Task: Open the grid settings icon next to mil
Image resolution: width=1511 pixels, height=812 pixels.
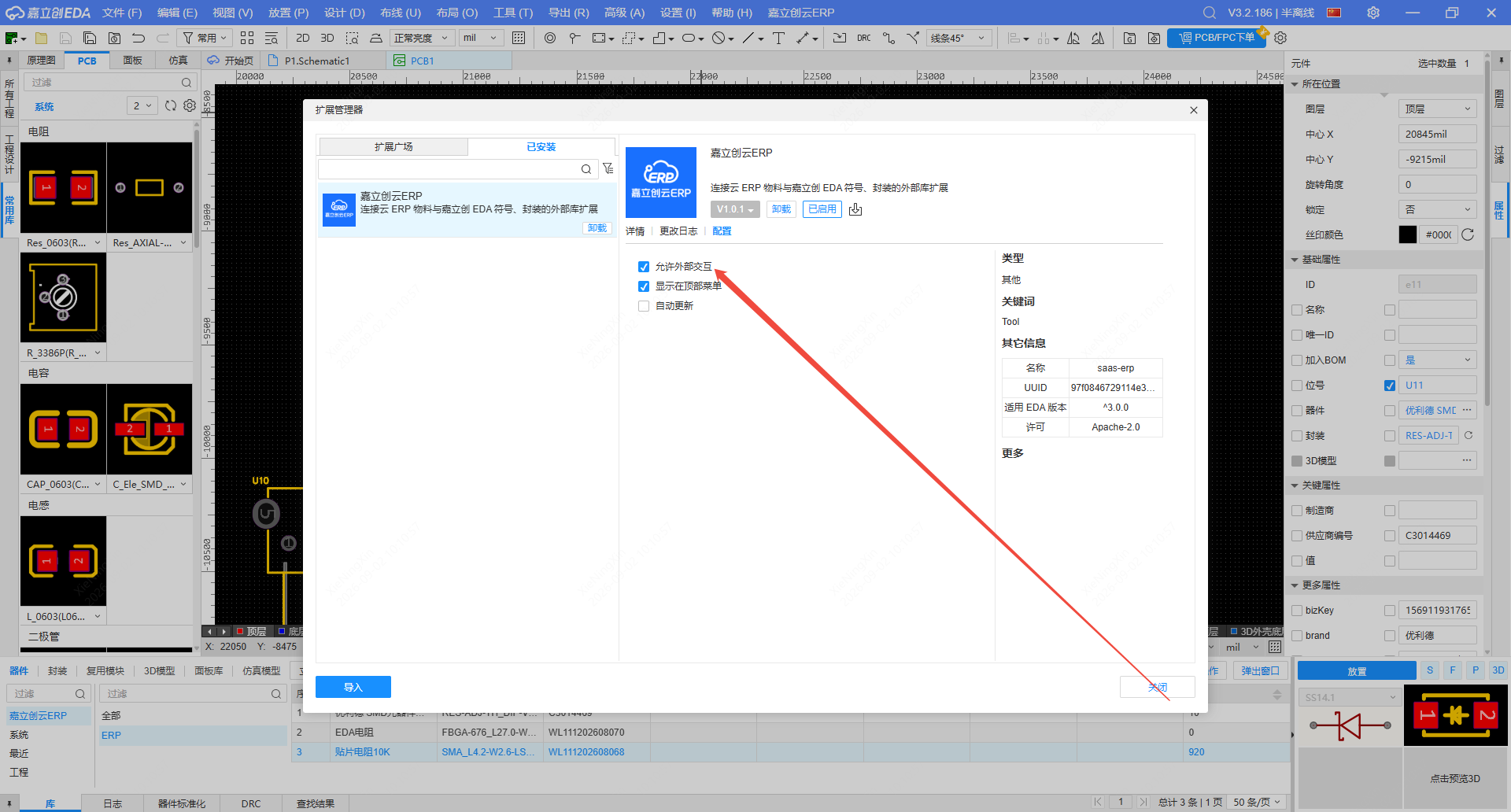Action: pyautogui.click(x=519, y=38)
